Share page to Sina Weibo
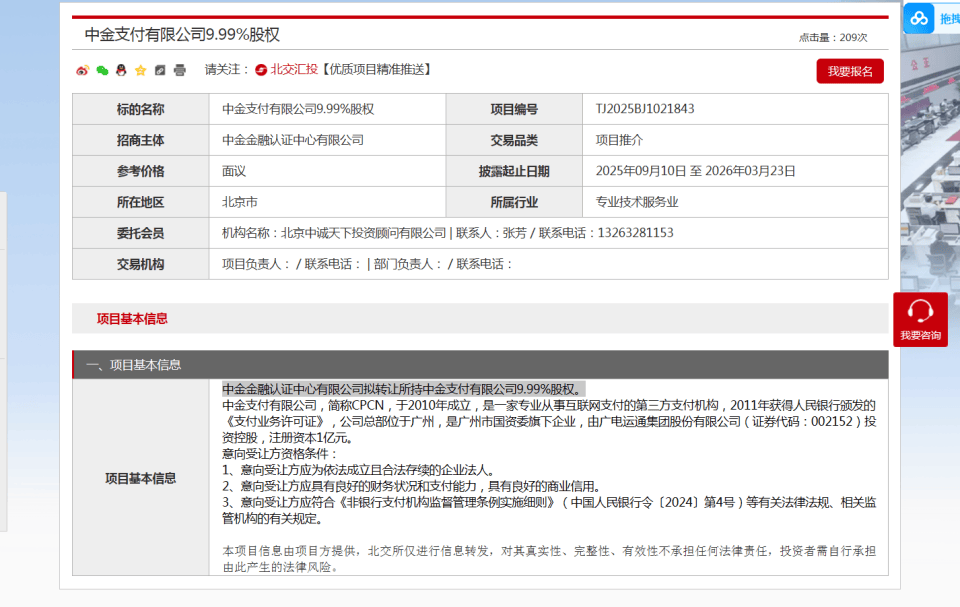This screenshot has height=607, width=960. 83,70
